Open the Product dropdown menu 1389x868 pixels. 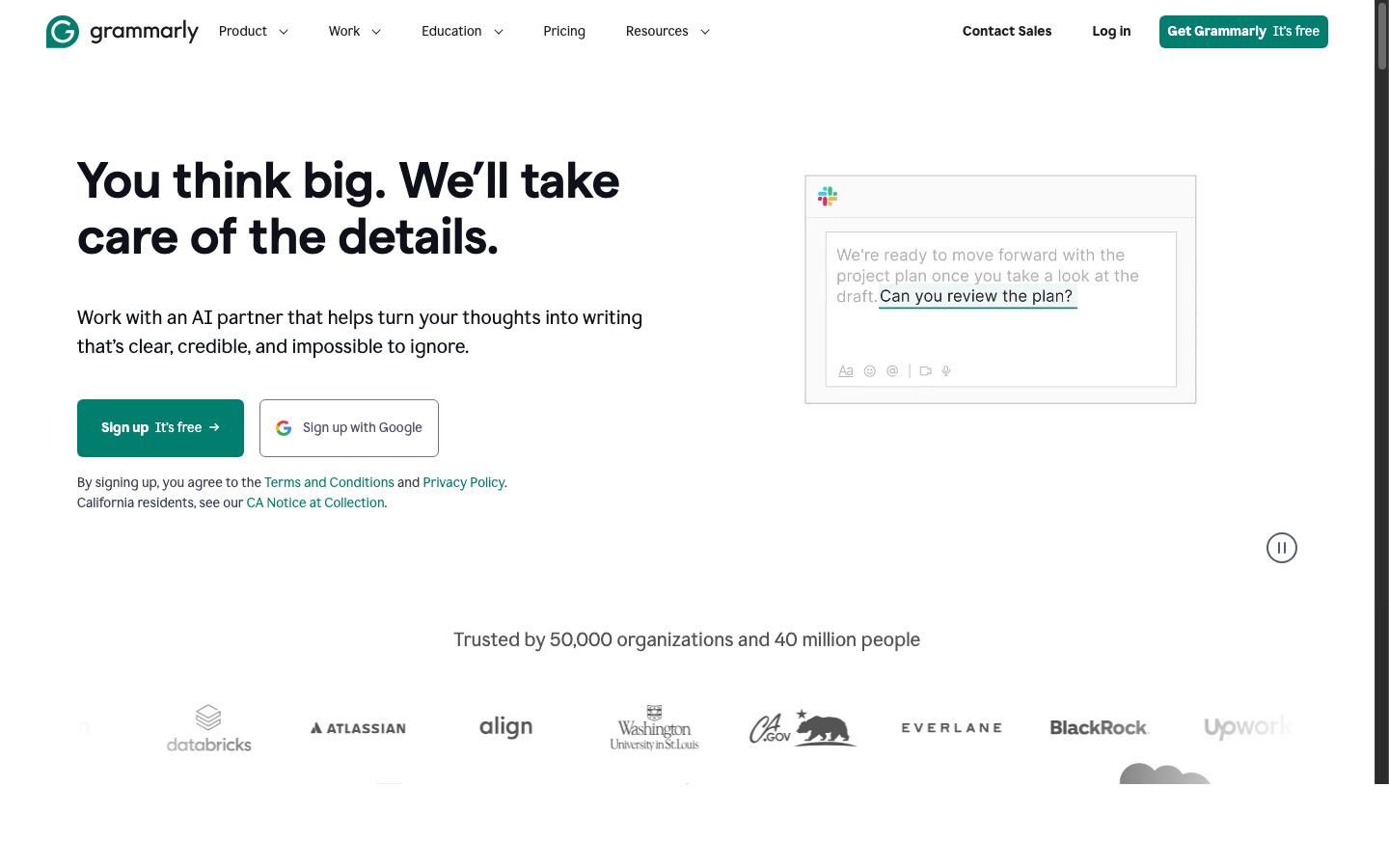253,31
